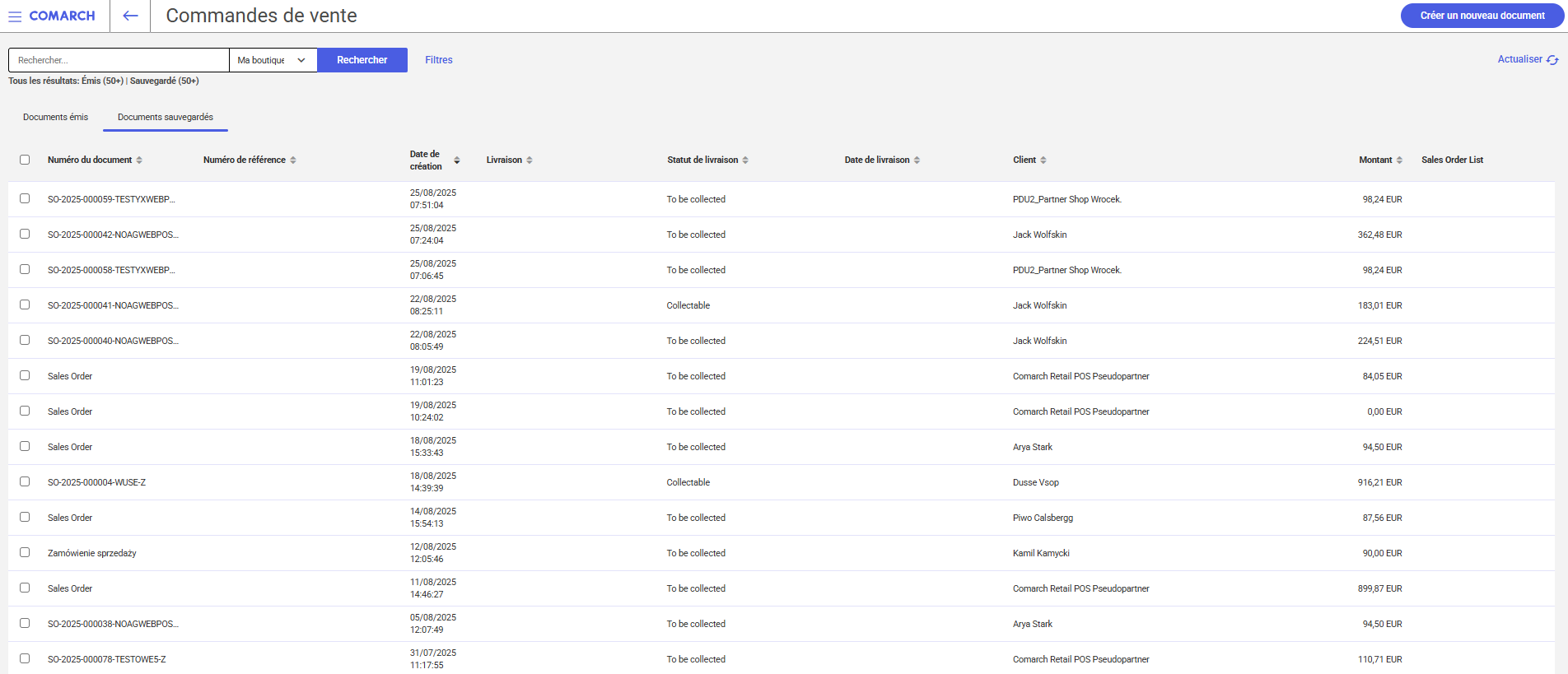Viewport: 1568px width, 674px height.
Task: Sort by Client column arrows
Action: pos(1043,160)
